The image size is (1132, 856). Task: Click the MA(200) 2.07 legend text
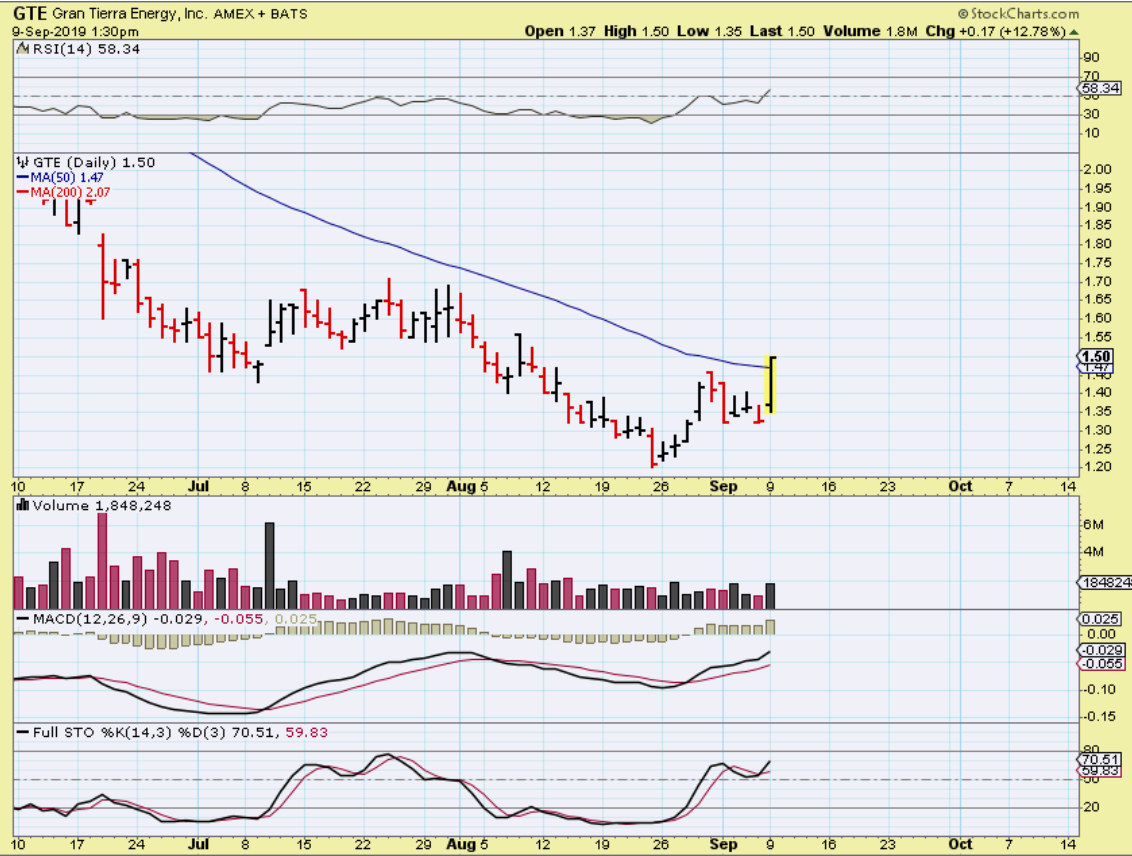pyautogui.click(x=71, y=193)
